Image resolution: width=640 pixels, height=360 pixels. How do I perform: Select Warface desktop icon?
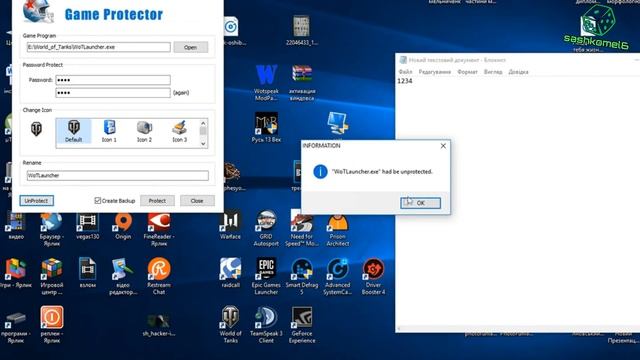pyautogui.click(x=230, y=226)
